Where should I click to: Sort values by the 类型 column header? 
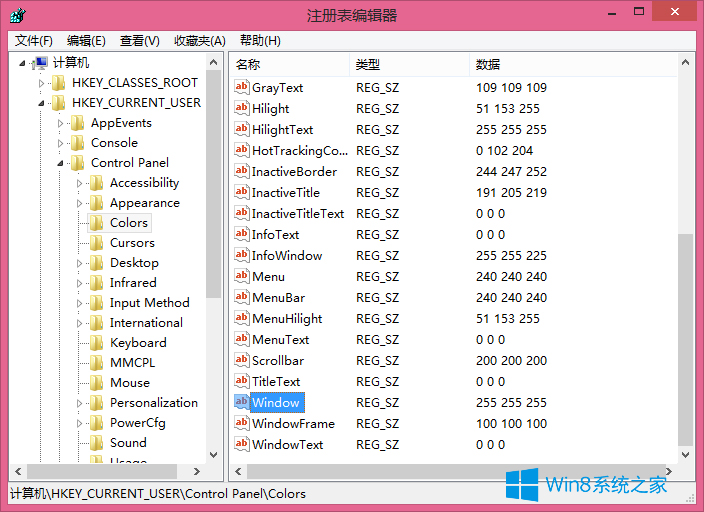click(409, 65)
